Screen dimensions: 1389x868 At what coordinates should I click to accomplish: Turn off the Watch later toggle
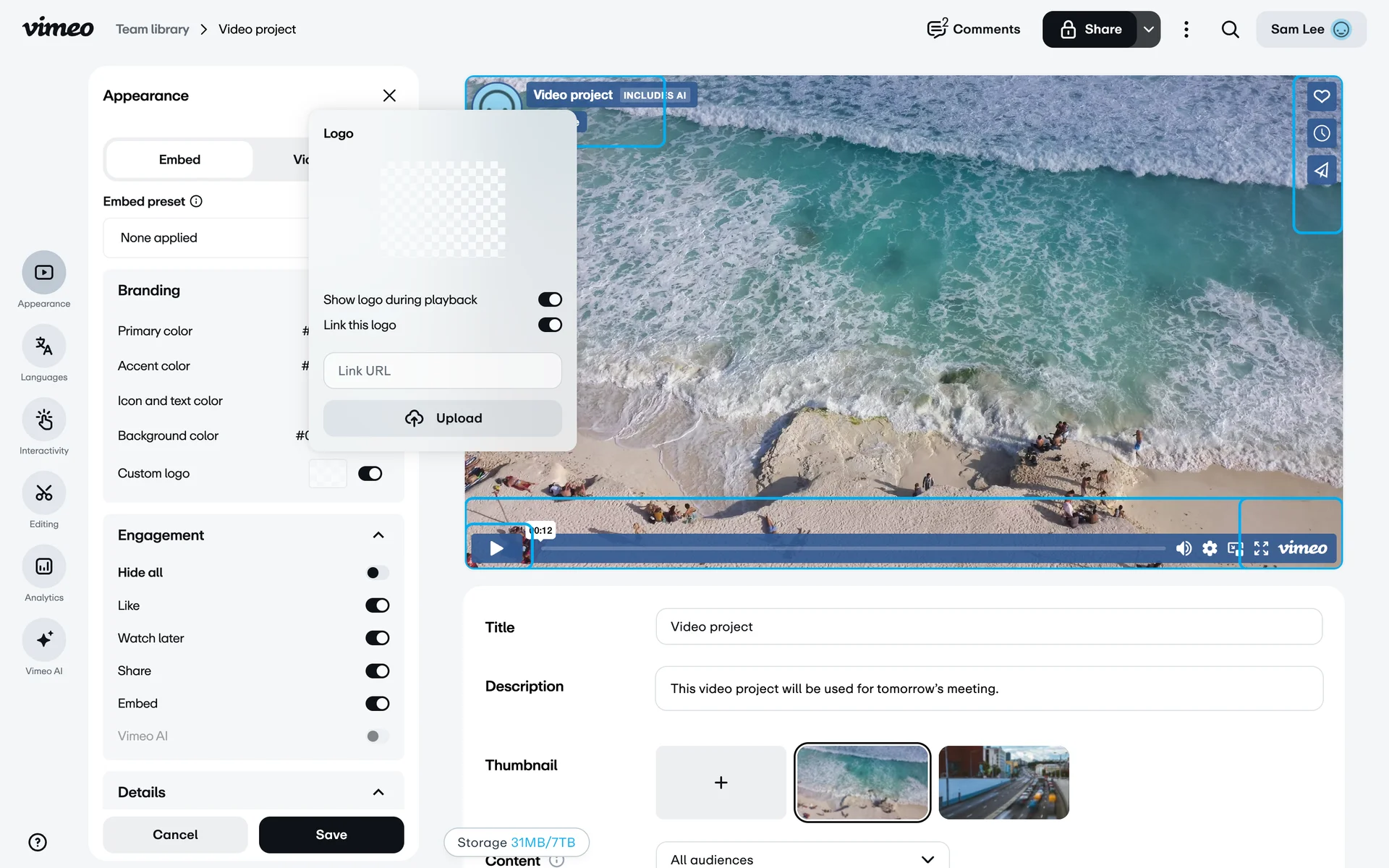[377, 638]
